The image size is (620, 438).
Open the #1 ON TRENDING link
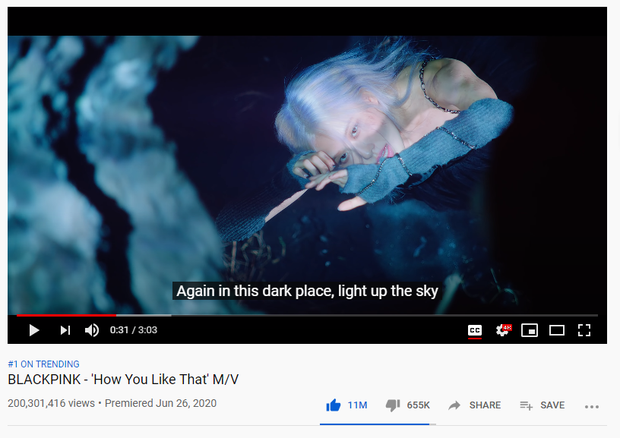point(43,364)
